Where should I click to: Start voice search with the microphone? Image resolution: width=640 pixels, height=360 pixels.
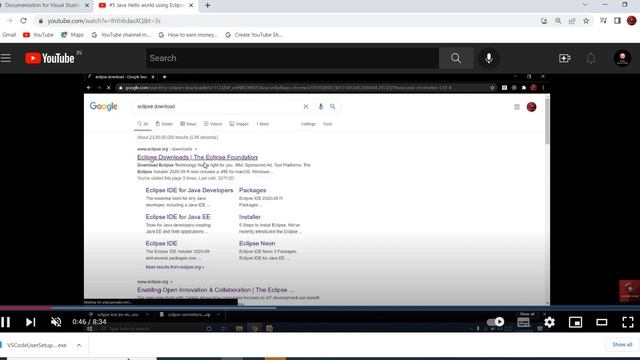point(489,58)
